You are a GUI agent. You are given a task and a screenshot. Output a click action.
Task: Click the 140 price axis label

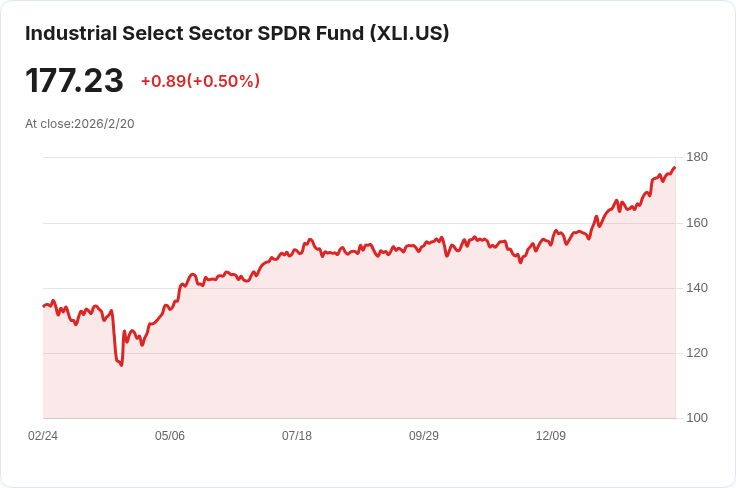coord(697,288)
